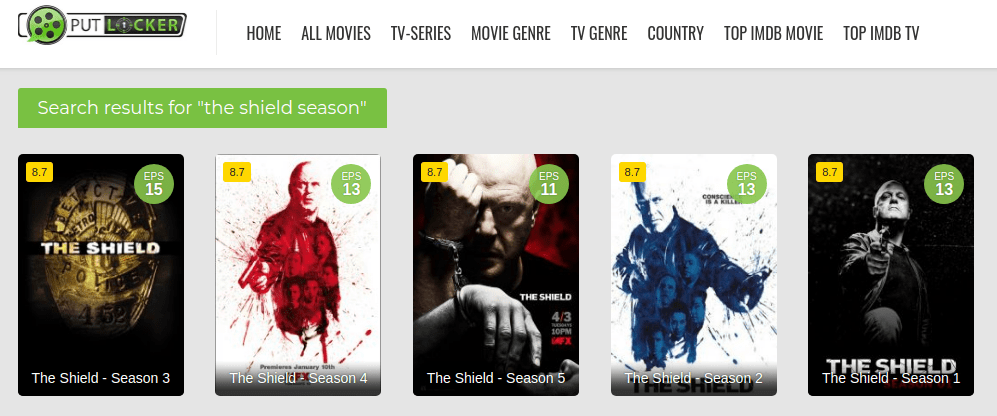
Task: Click the 8.7 rating badge on Season 3
Action: point(39,172)
